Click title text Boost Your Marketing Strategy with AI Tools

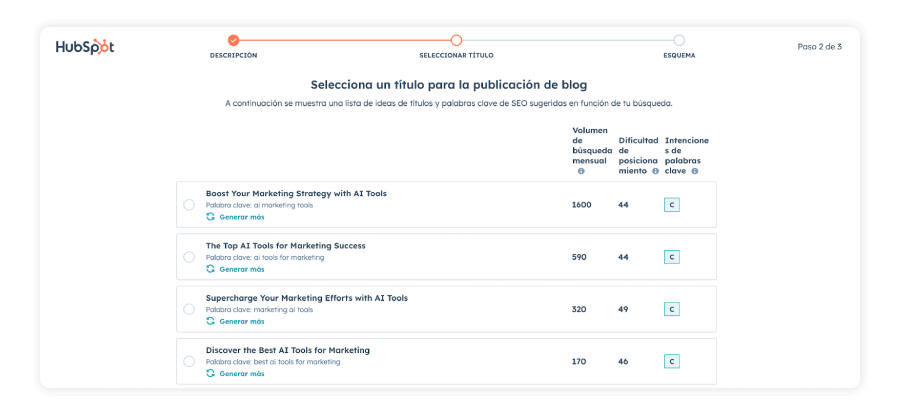click(x=296, y=194)
